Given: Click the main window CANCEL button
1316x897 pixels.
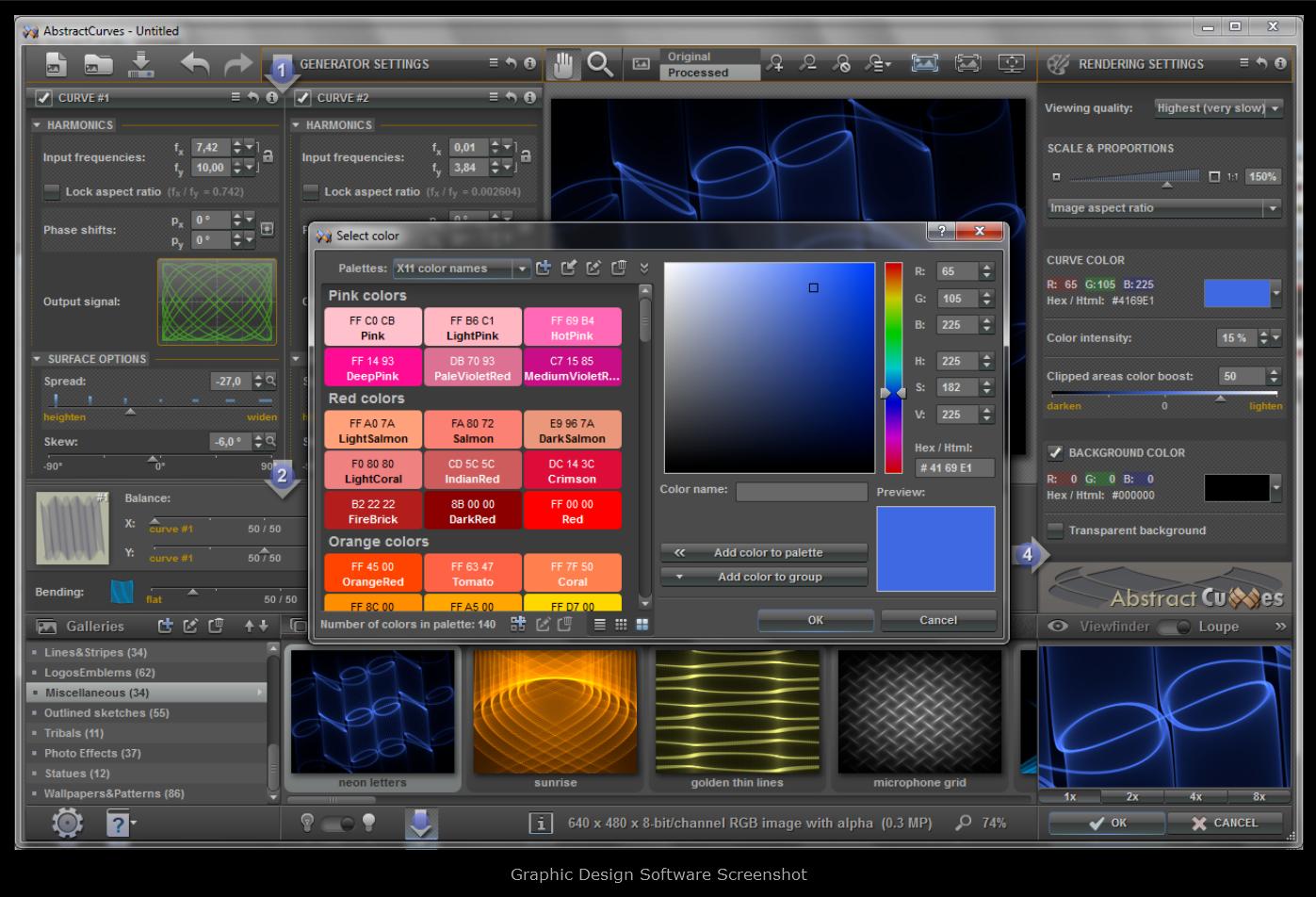Looking at the screenshot, I should tap(1225, 823).
